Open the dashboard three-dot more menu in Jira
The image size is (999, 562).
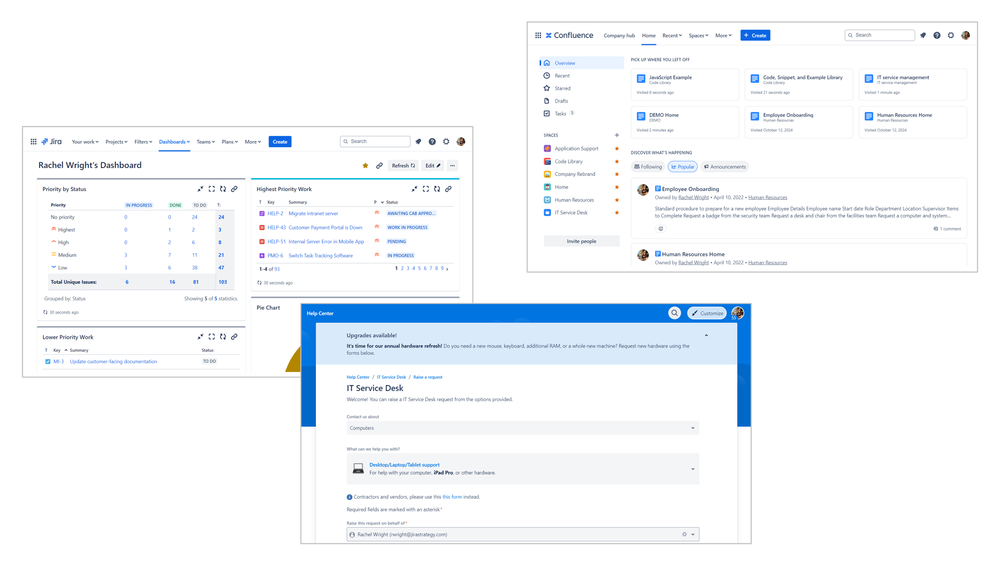tap(452, 166)
